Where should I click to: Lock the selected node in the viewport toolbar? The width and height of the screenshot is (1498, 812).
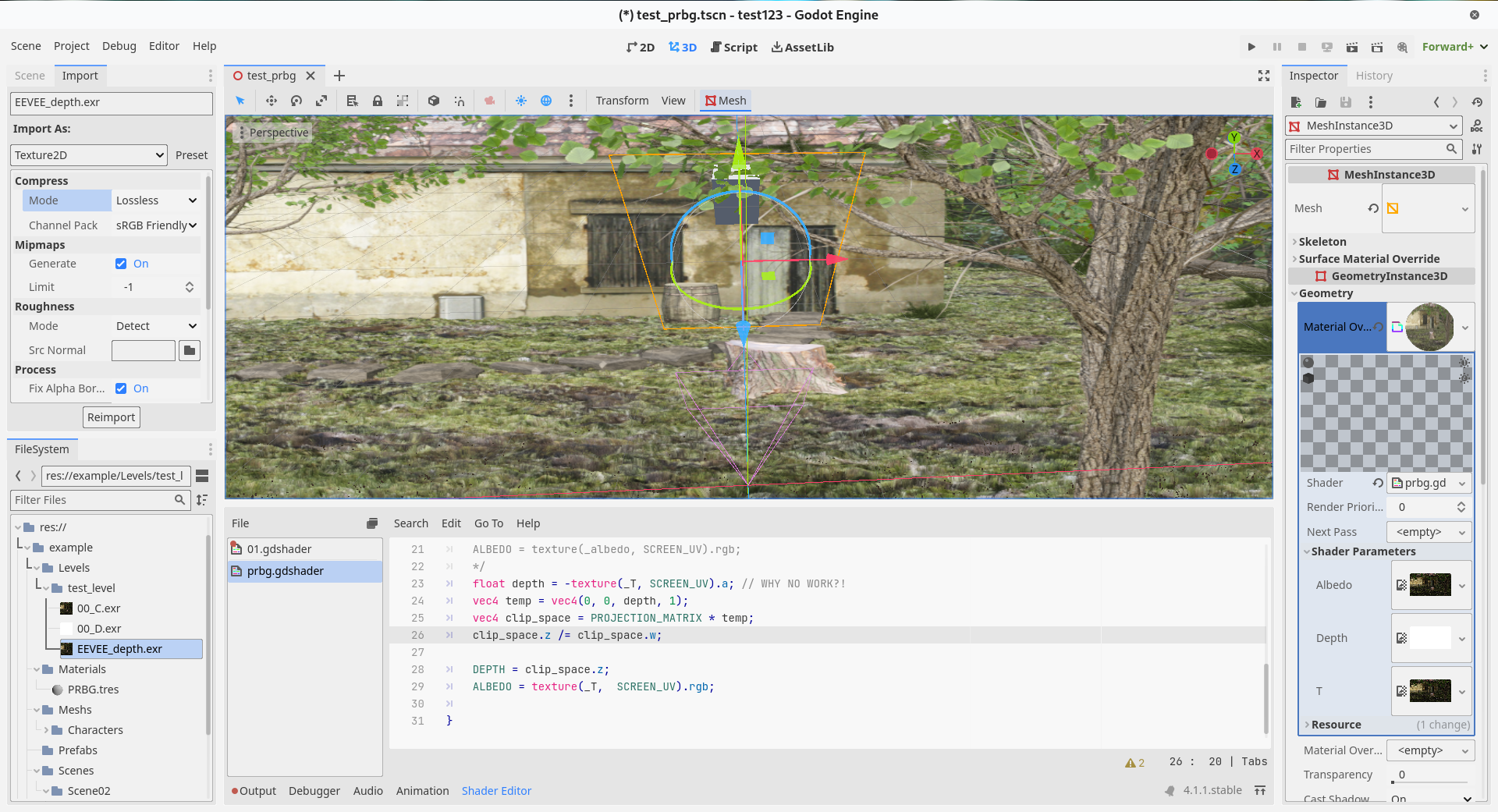(x=378, y=101)
